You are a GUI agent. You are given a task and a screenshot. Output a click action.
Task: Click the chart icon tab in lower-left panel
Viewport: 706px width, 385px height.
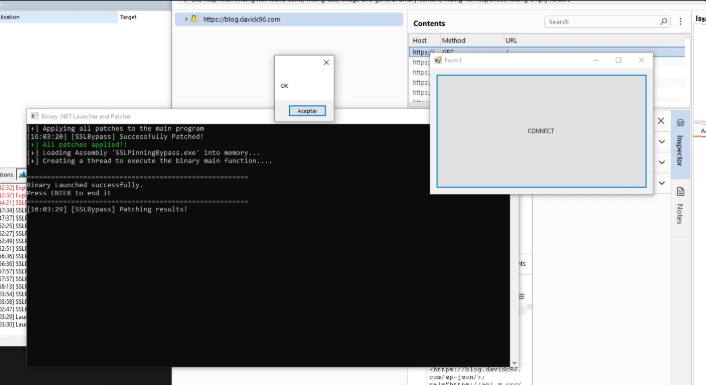22,174
